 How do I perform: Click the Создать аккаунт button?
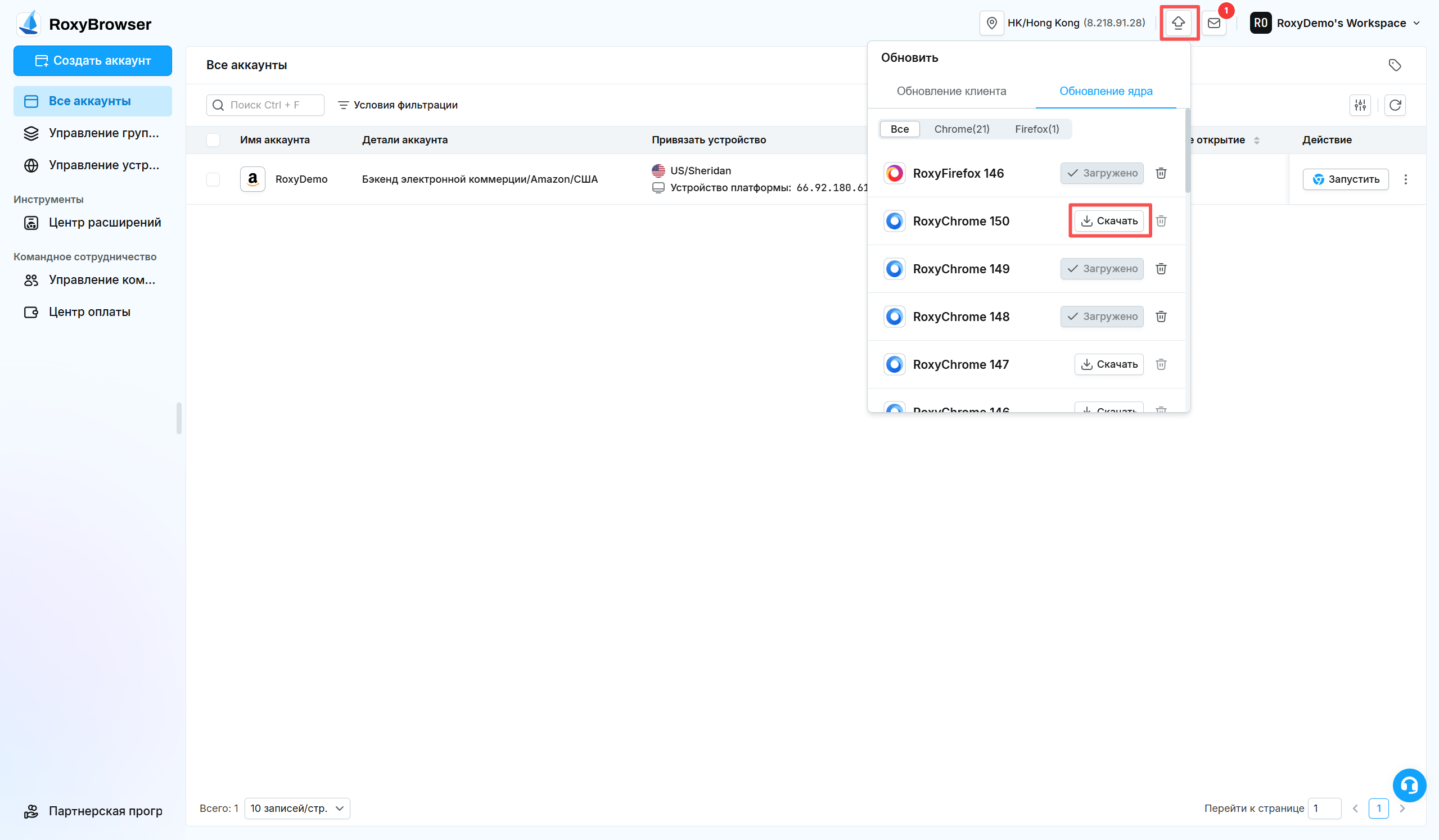pyautogui.click(x=93, y=61)
